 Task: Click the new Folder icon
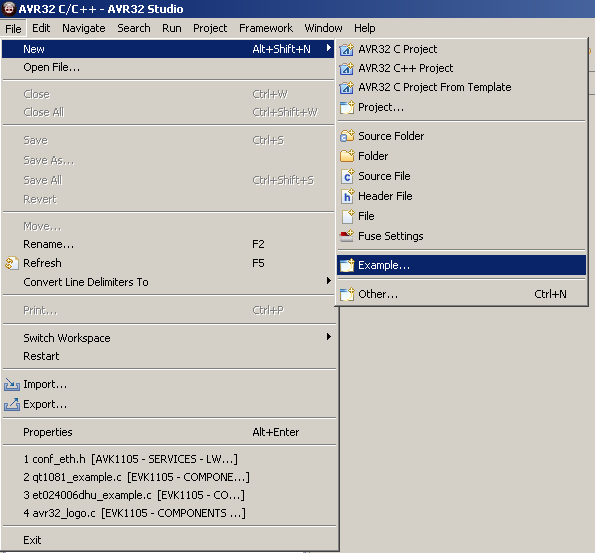click(x=347, y=156)
